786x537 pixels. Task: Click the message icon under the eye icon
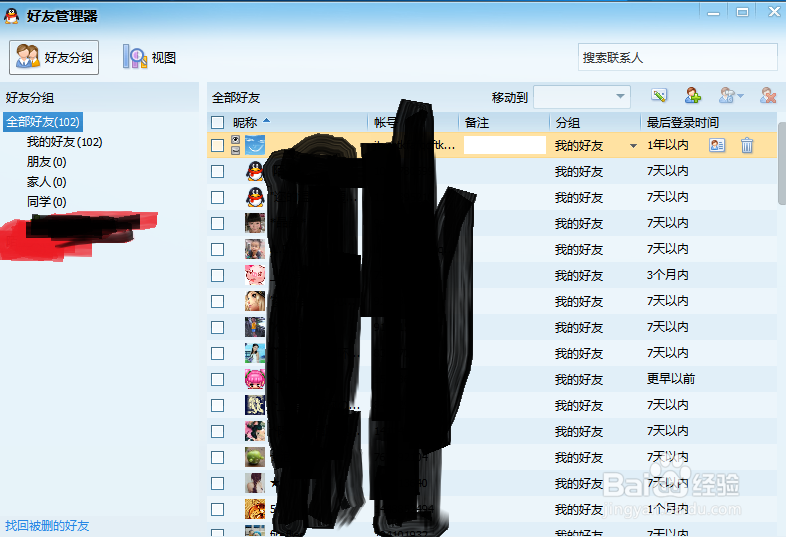(x=236, y=150)
